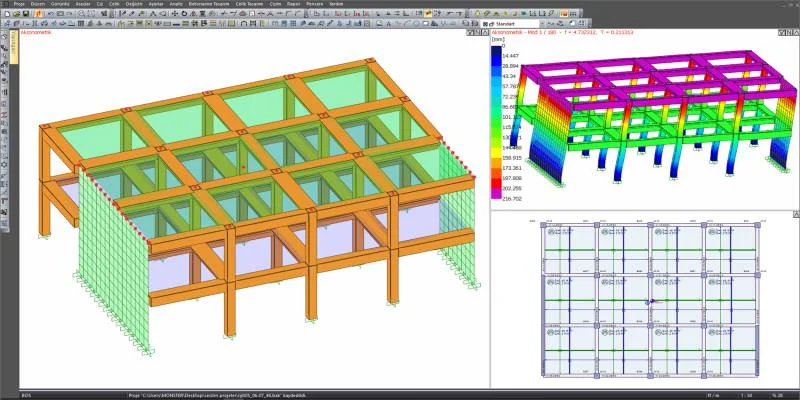Click the Move cross-arrows tool icon
Screen dimensions: 800x400
click(x=174, y=13)
